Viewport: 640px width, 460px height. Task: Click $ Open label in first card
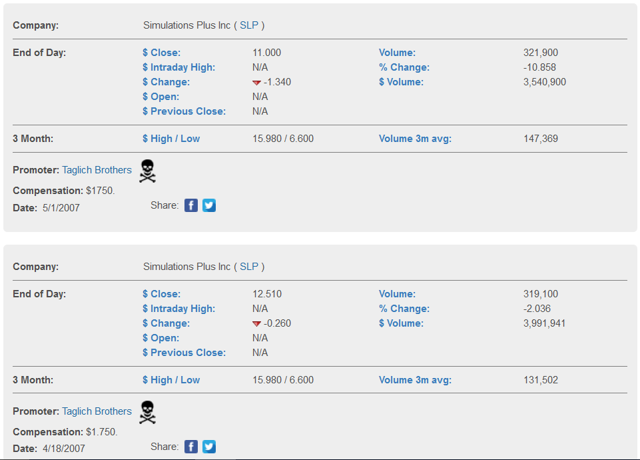(161, 97)
